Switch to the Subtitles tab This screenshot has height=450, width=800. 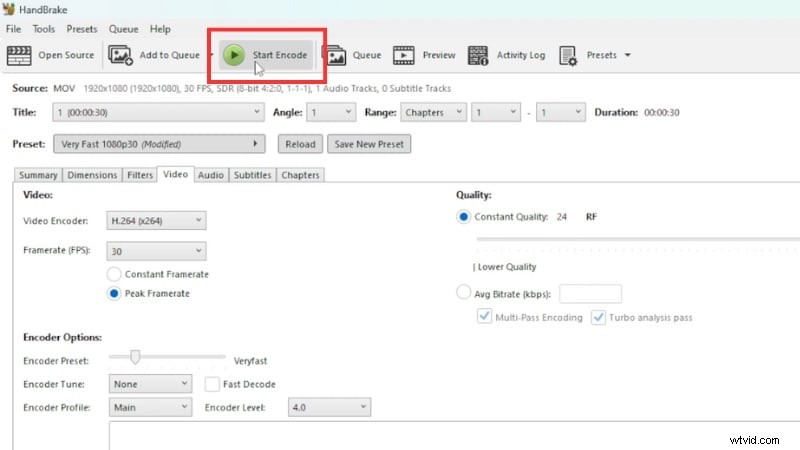click(253, 175)
